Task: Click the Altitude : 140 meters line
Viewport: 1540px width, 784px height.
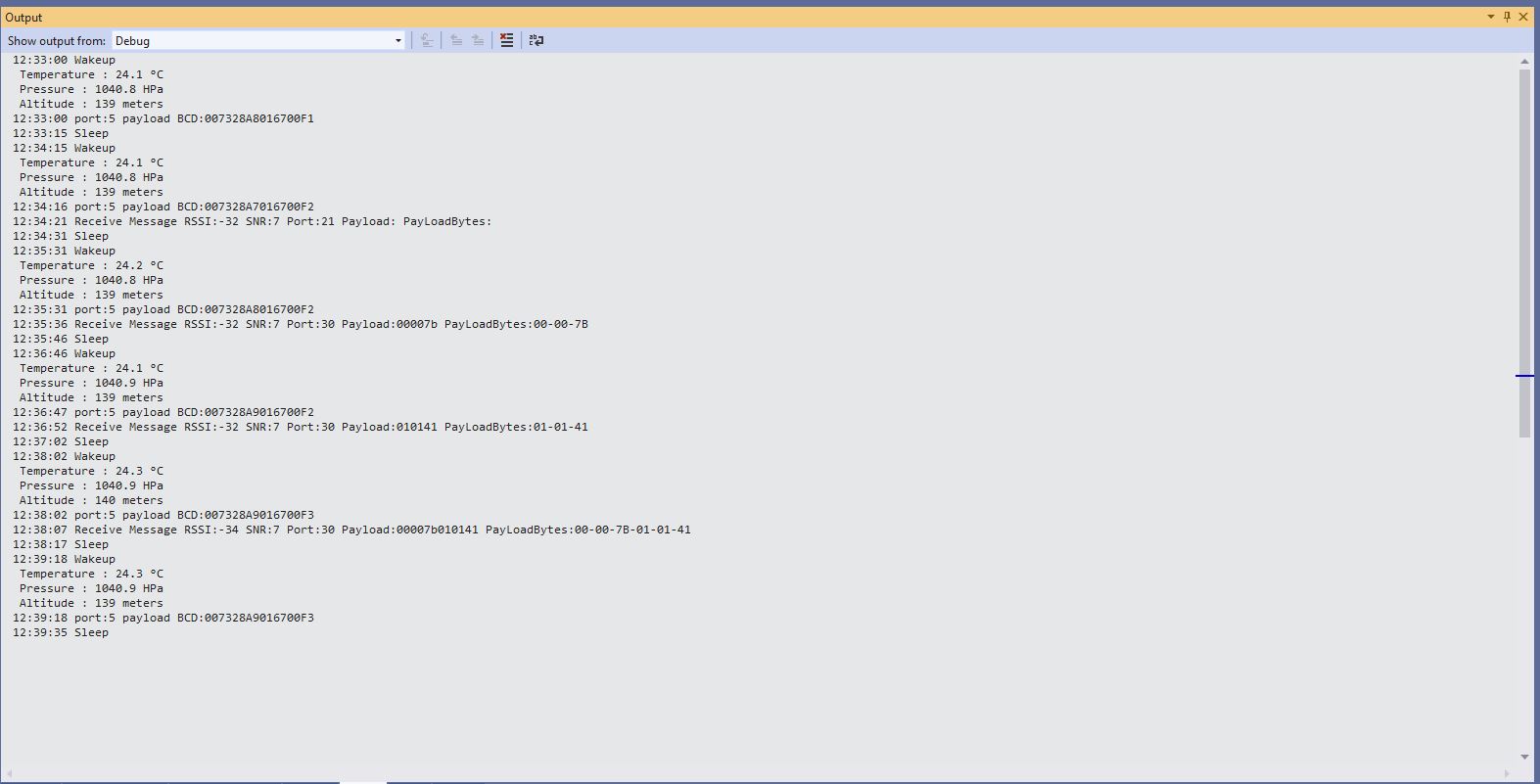Action: point(91,500)
